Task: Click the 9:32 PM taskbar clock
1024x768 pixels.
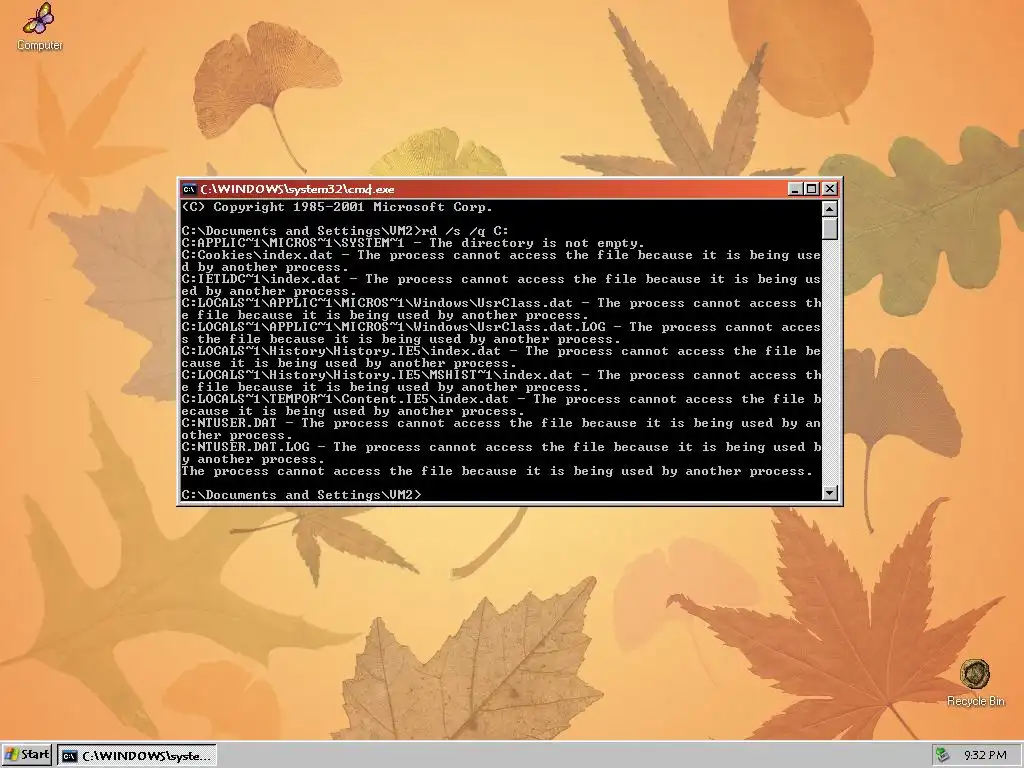Action: tap(985, 755)
